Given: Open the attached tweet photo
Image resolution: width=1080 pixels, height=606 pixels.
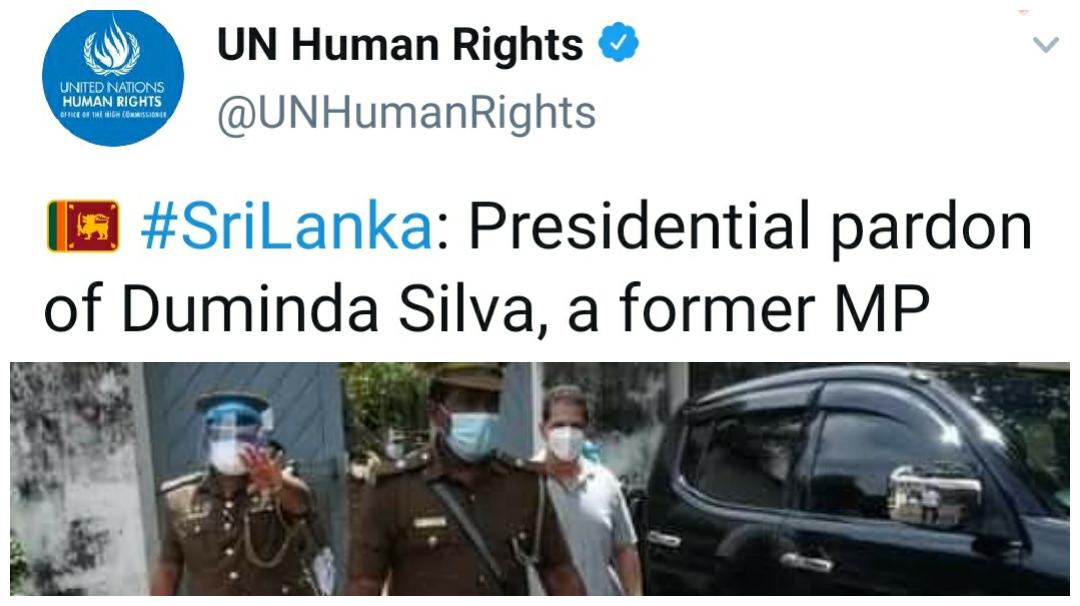Looking at the screenshot, I should click(x=540, y=479).
